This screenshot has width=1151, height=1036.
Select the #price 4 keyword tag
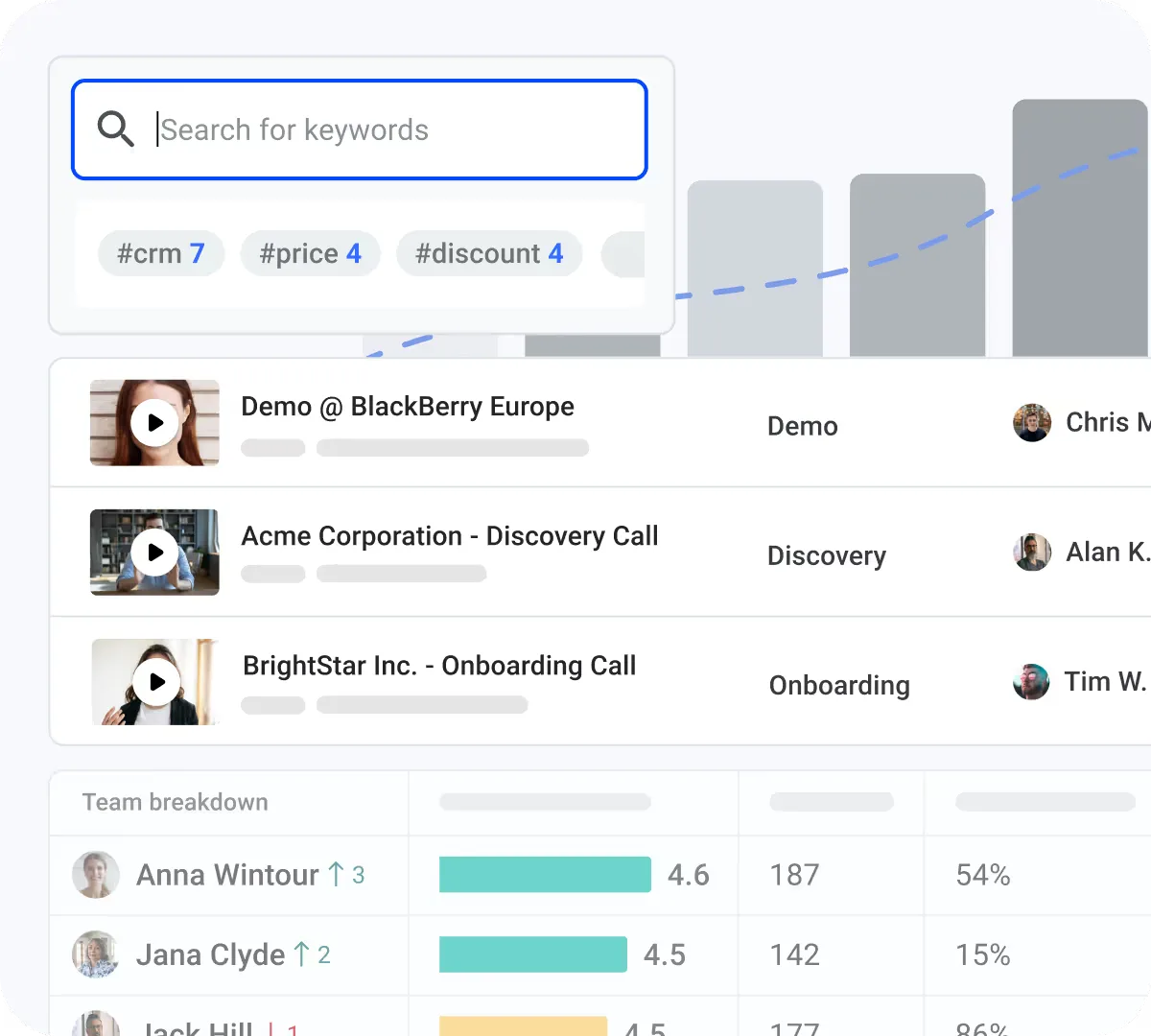click(x=310, y=253)
